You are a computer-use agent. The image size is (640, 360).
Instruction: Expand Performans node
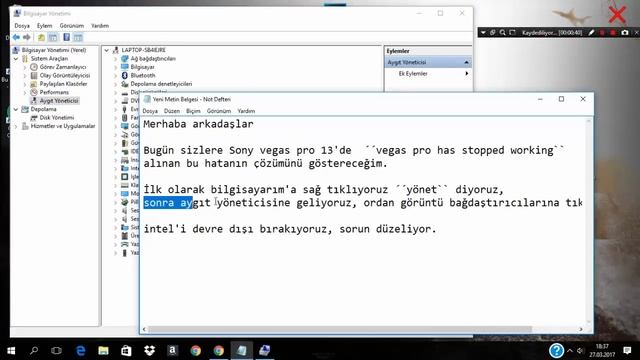point(25,93)
